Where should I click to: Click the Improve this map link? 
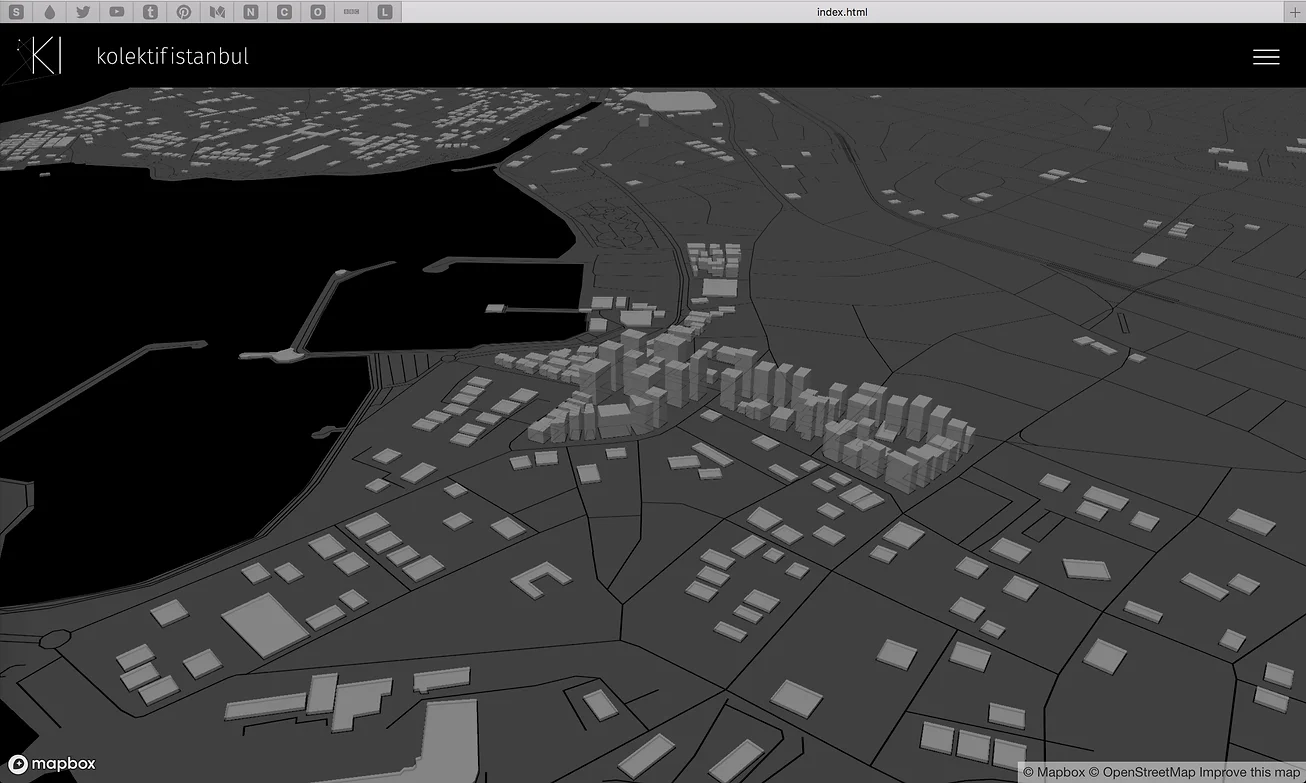1249,772
